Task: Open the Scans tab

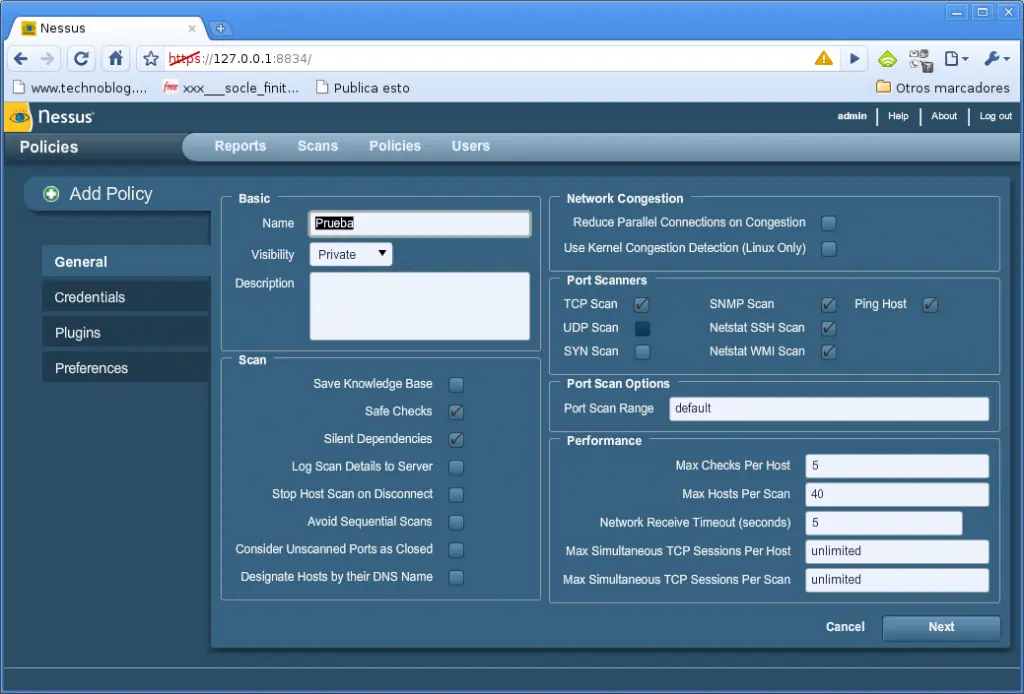Action: [318, 146]
